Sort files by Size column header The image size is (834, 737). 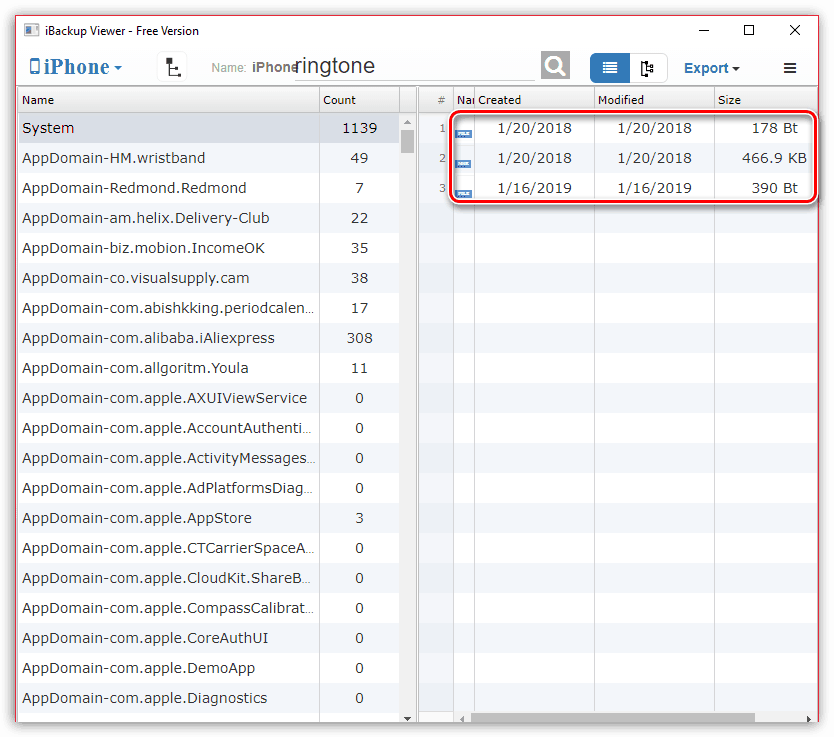tap(766, 100)
